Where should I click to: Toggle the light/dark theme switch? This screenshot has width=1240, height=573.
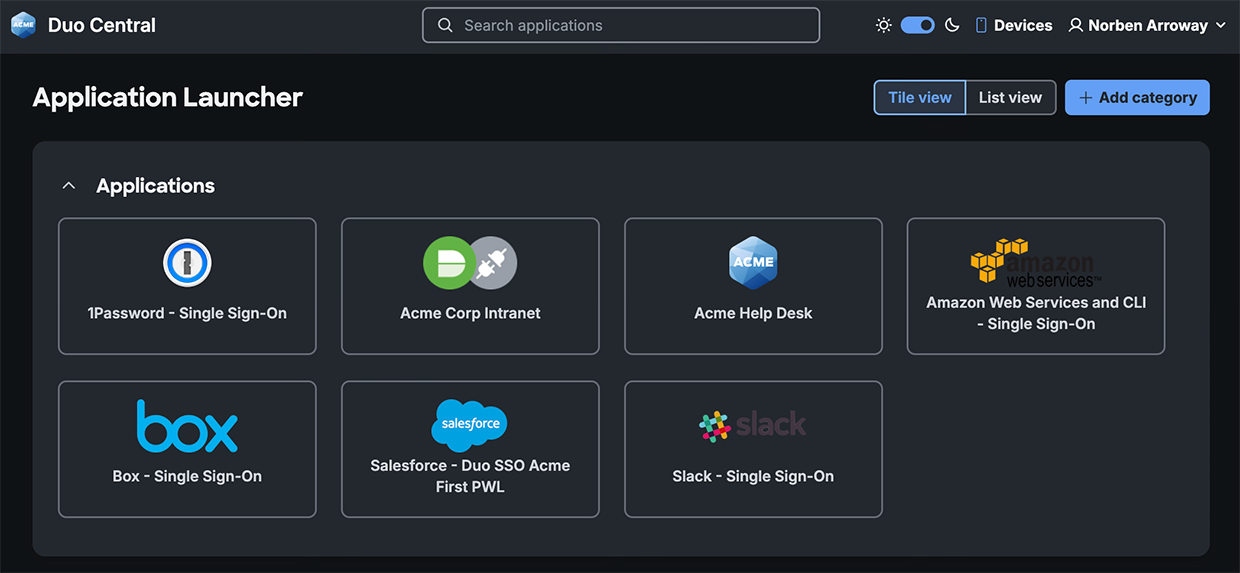(918, 25)
